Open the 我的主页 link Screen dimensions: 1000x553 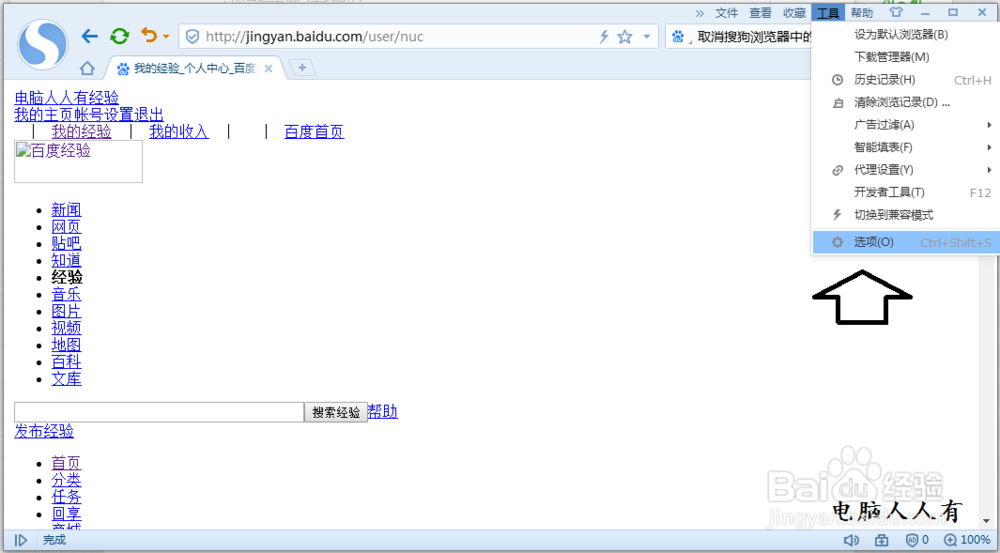(x=44, y=115)
